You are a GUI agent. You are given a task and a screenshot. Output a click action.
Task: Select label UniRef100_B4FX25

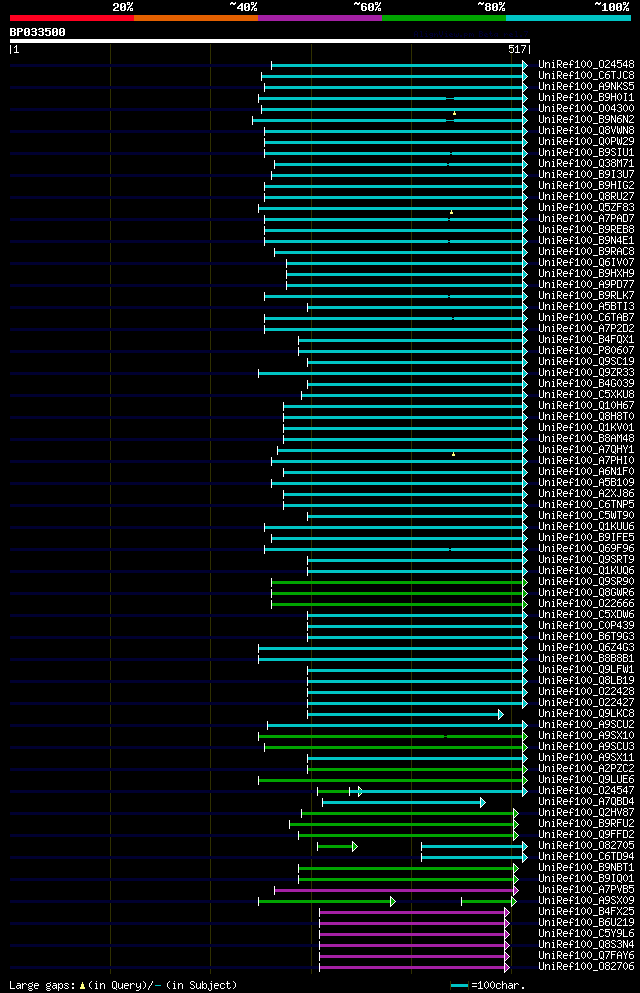click(x=586, y=912)
